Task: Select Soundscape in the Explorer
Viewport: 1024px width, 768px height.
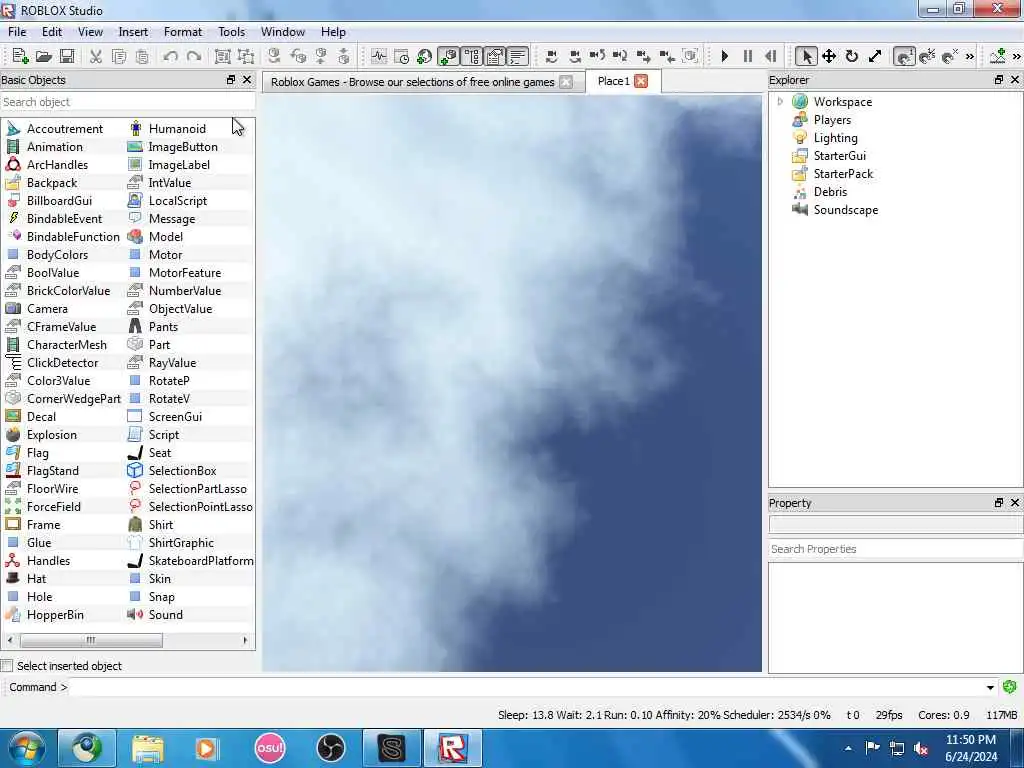Action: (x=846, y=210)
